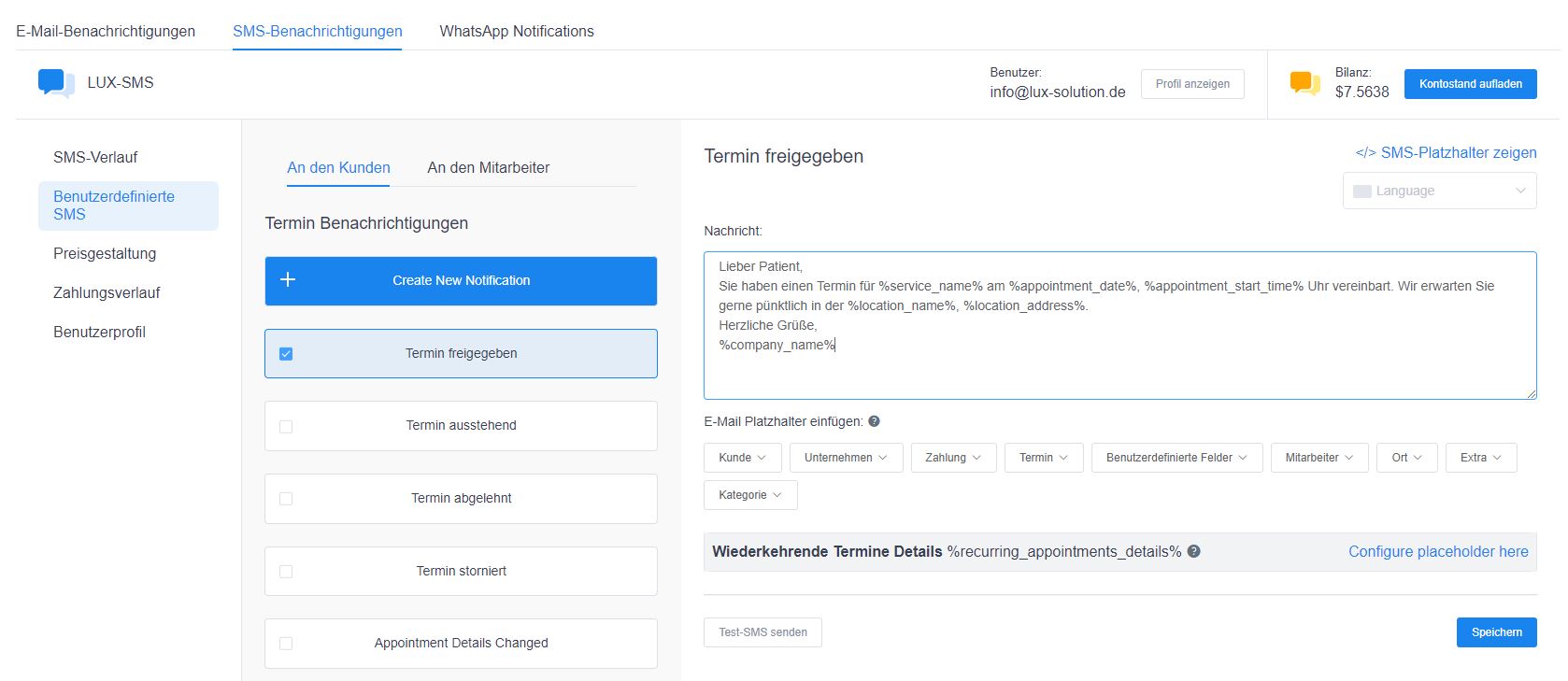Click the plus icon on Create New Notification
The height and width of the screenshot is (681, 1568).
288,280
